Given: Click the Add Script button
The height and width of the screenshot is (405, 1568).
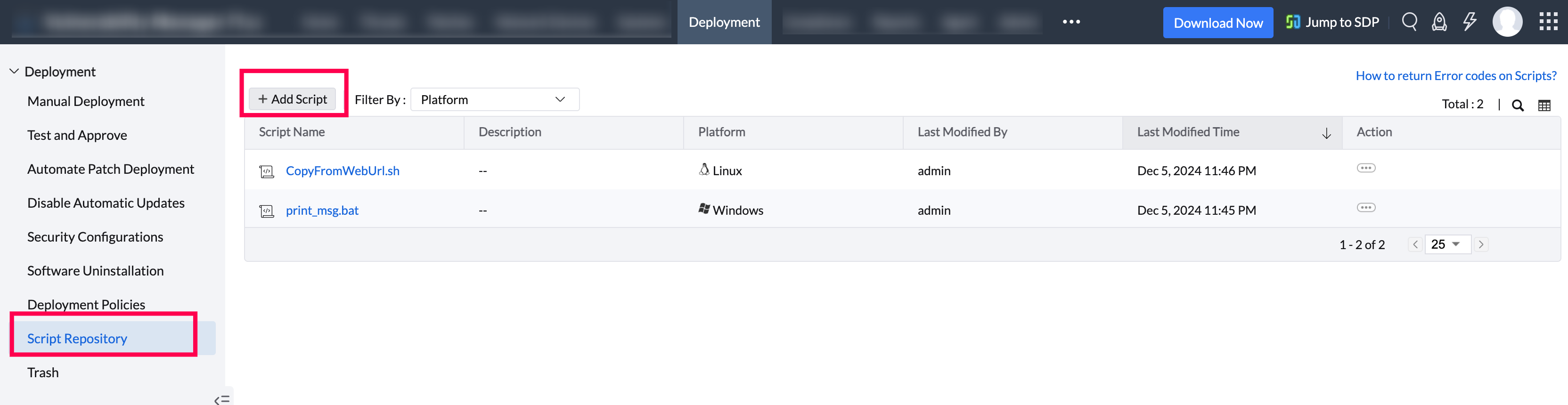Looking at the screenshot, I should (292, 99).
